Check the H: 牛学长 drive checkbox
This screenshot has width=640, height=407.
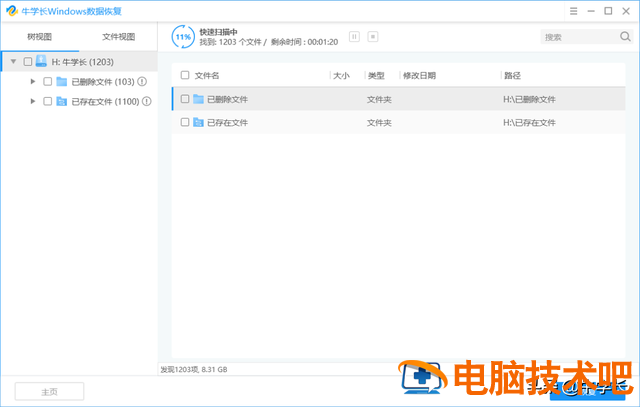click(x=28, y=62)
